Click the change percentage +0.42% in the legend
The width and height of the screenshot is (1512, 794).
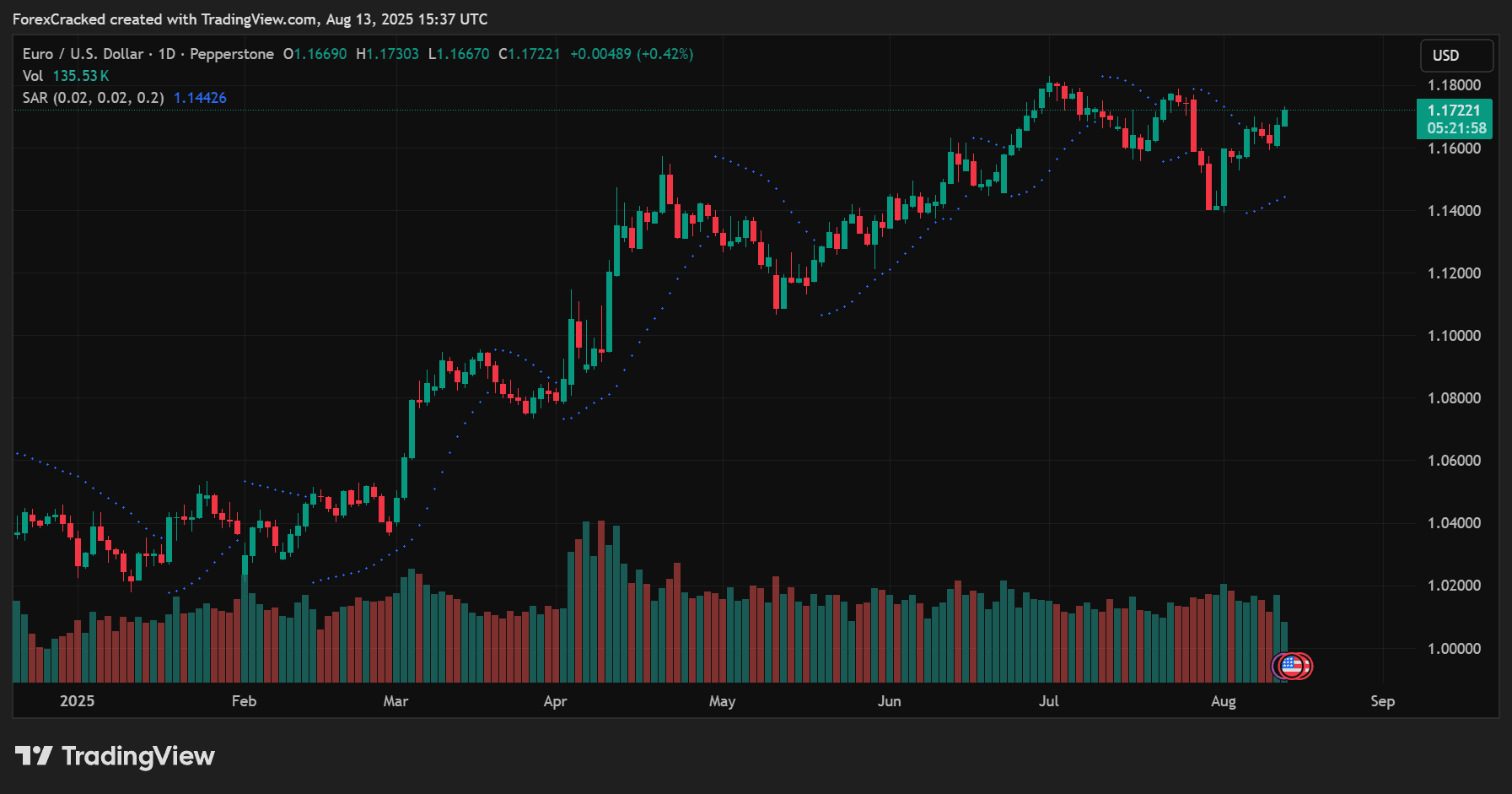pos(666,53)
